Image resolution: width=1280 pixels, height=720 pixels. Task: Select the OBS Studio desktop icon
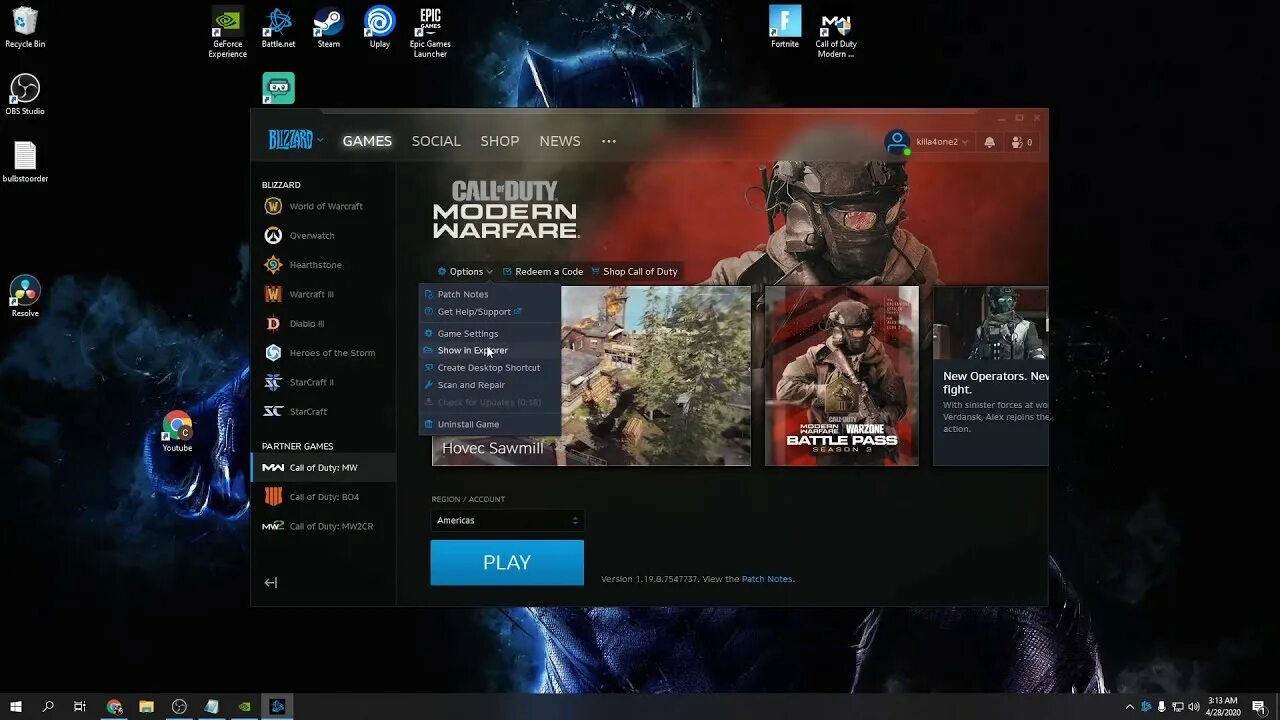pyautogui.click(x=25, y=95)
